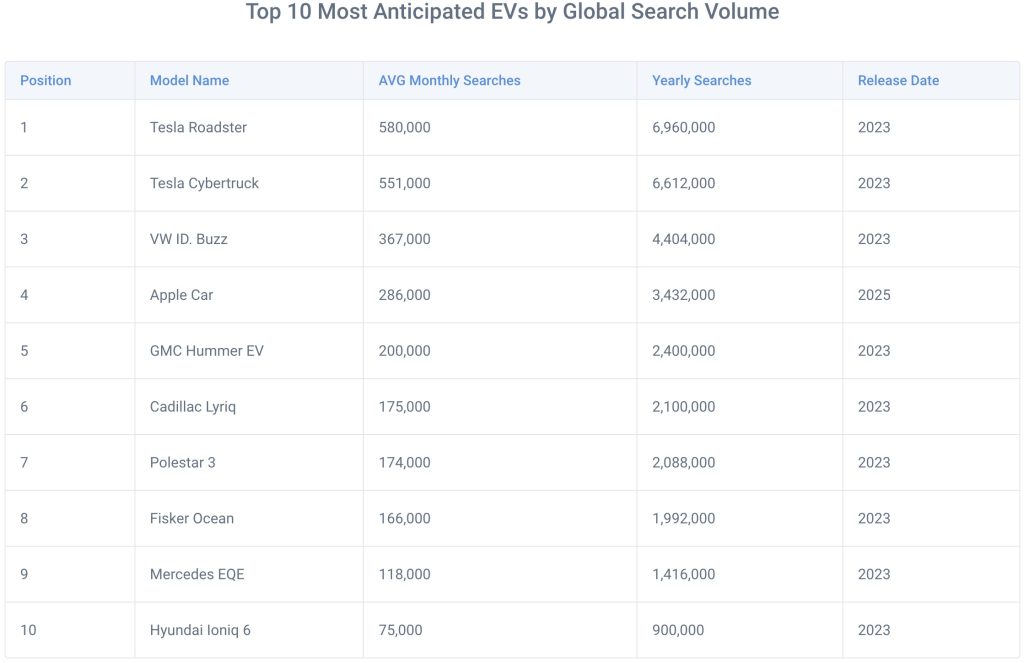The width and height of the screenshot is (1024, 663).
Task: Click the Tesla Cybertruck model name
Action: [204, 183]
